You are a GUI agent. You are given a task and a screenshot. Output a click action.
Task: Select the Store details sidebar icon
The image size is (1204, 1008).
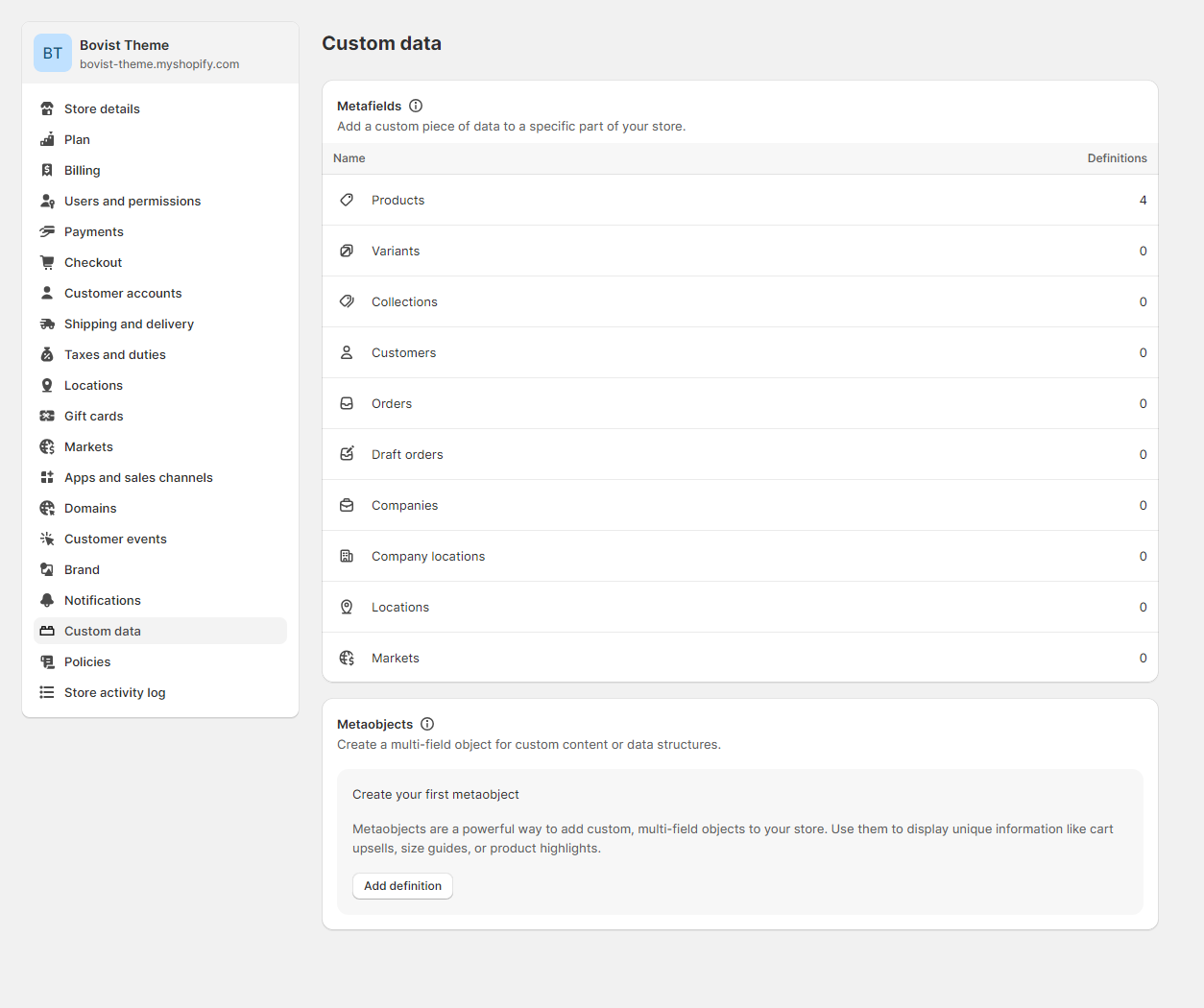(46, 108)
